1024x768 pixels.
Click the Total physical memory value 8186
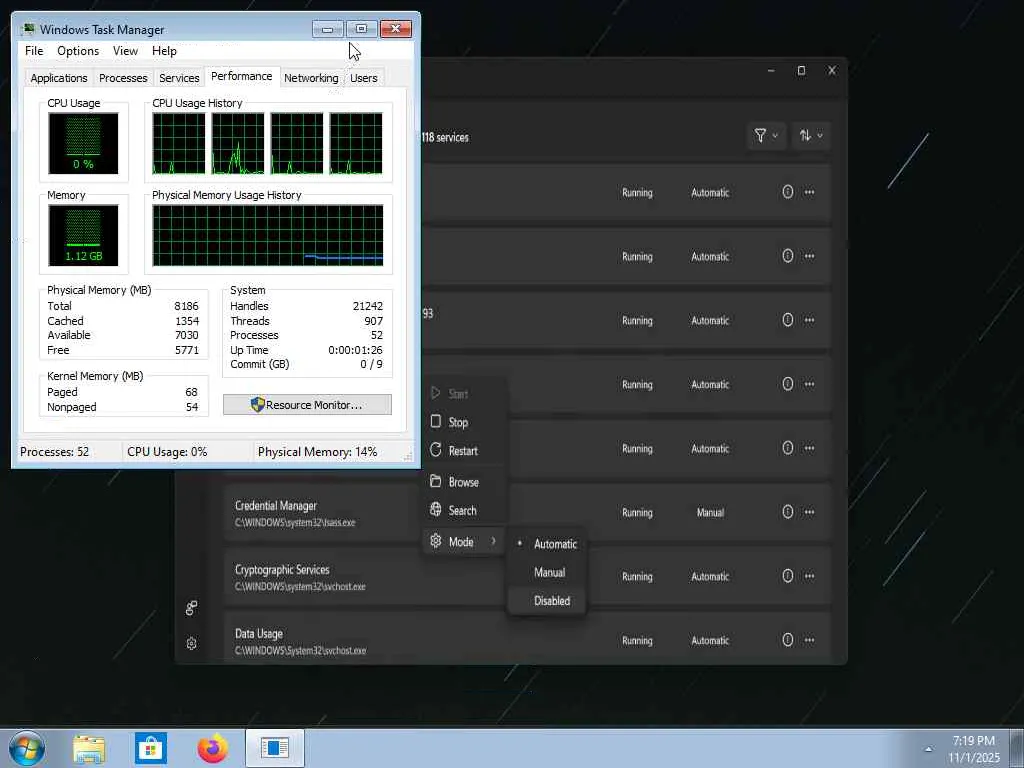[x=186, y=306]
